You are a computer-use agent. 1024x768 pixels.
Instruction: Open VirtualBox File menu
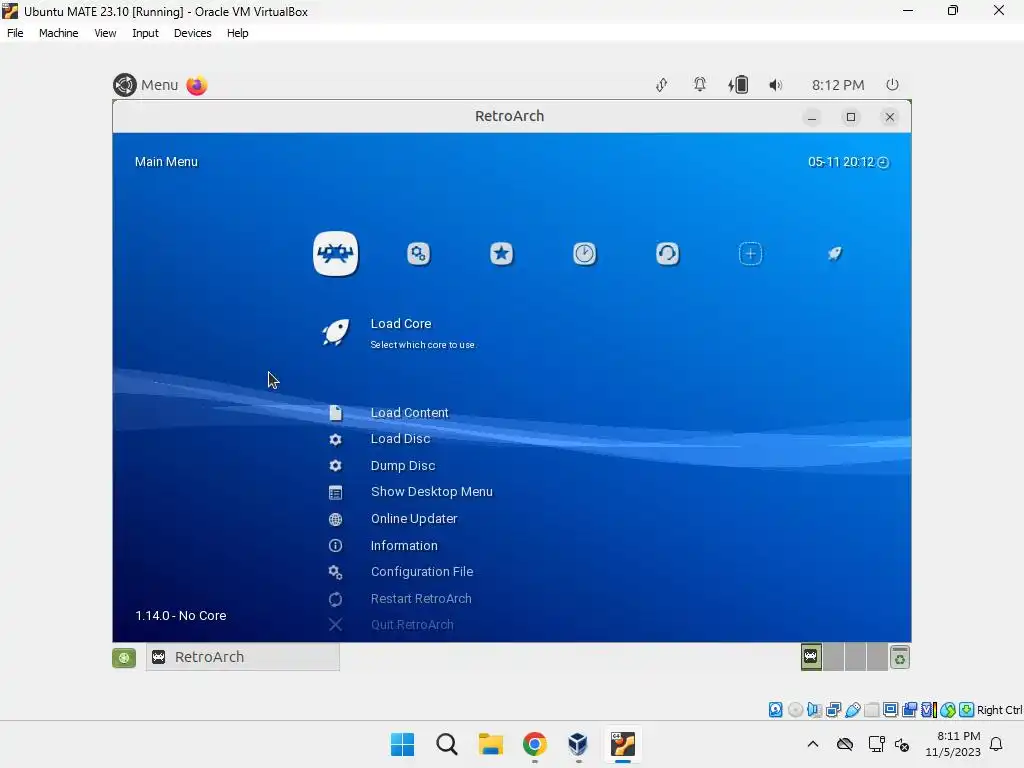tap(15, 33)
